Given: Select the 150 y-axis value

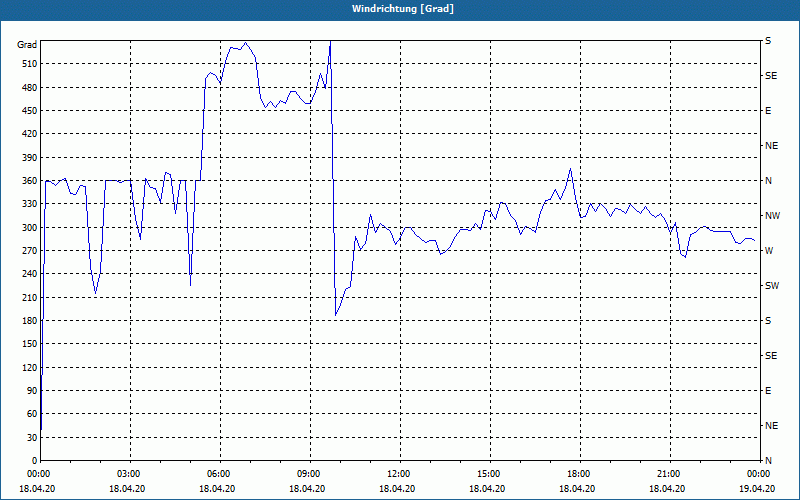Looking at the screenshot, I should click(30, 344).
